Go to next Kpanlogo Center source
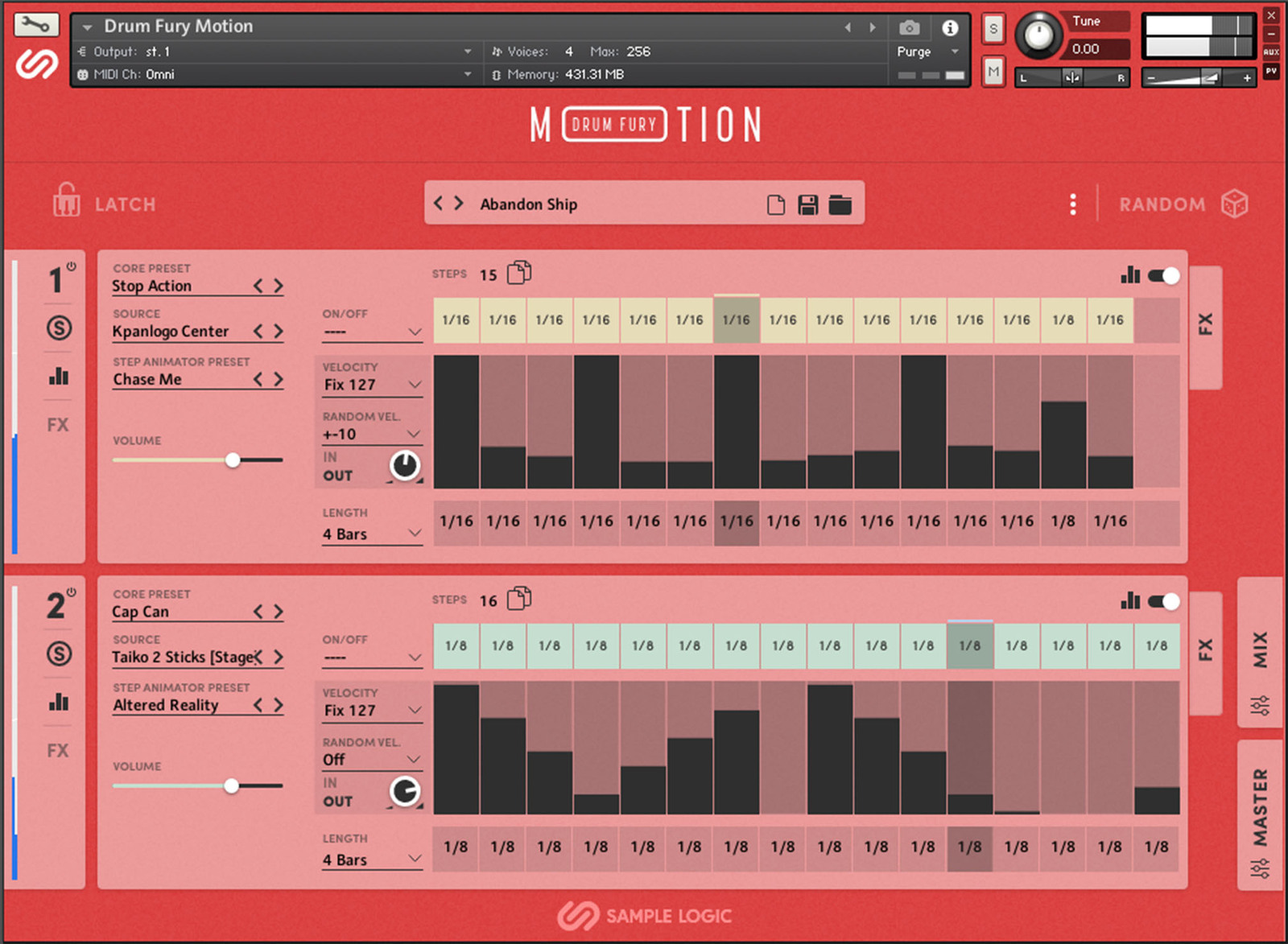Viewport: 1288px width, 944px height. [x=279, y=332]
